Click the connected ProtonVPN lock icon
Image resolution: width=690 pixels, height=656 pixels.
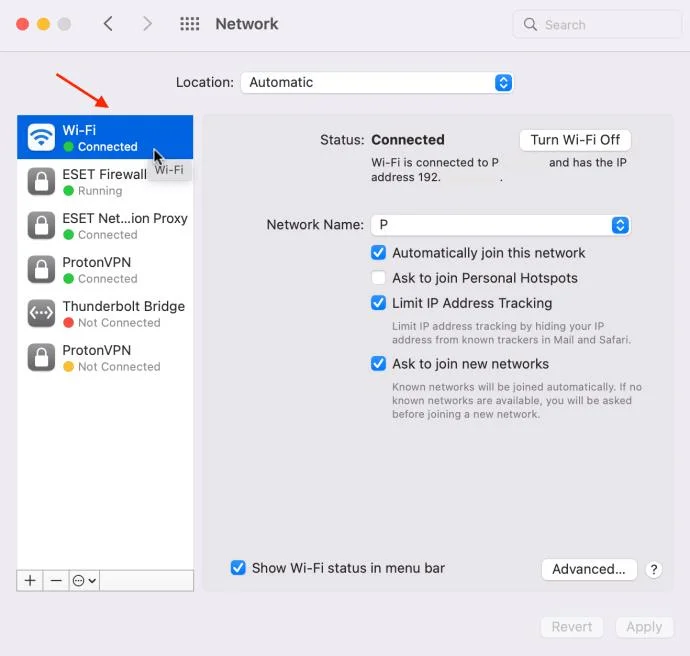click(41, 269)
